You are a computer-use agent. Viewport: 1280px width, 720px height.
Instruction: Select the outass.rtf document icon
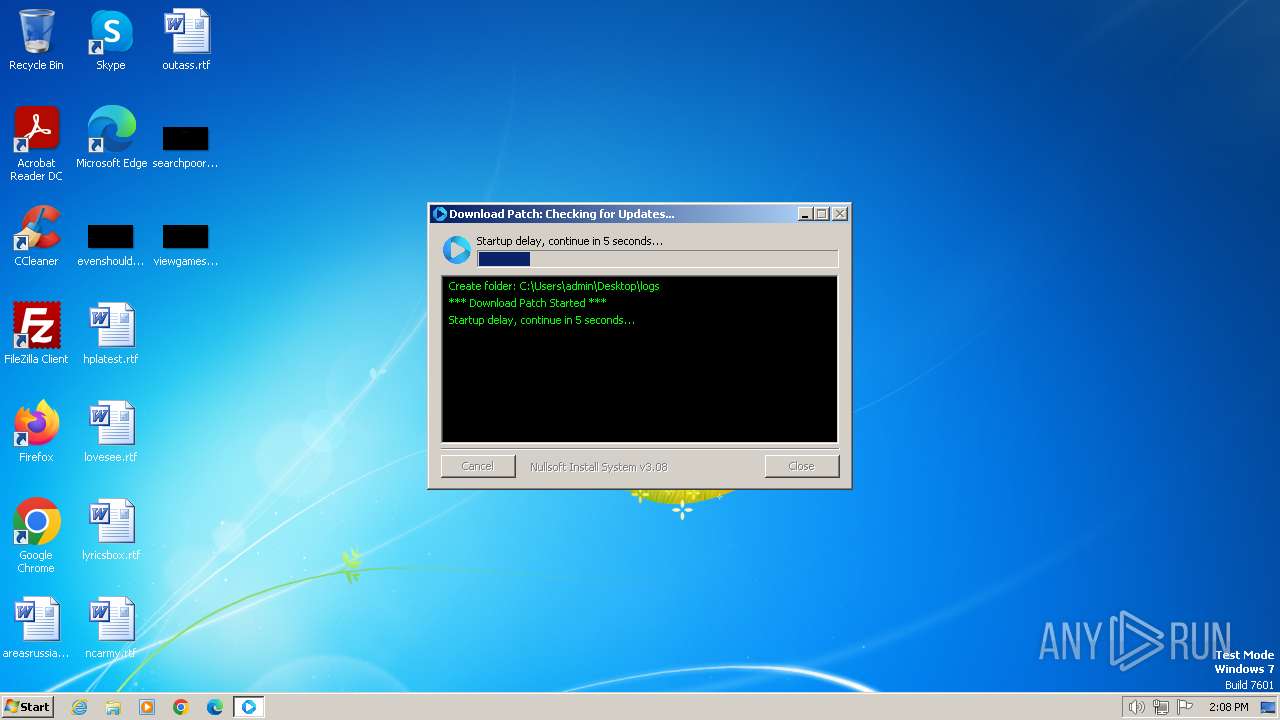pos(186,40)
